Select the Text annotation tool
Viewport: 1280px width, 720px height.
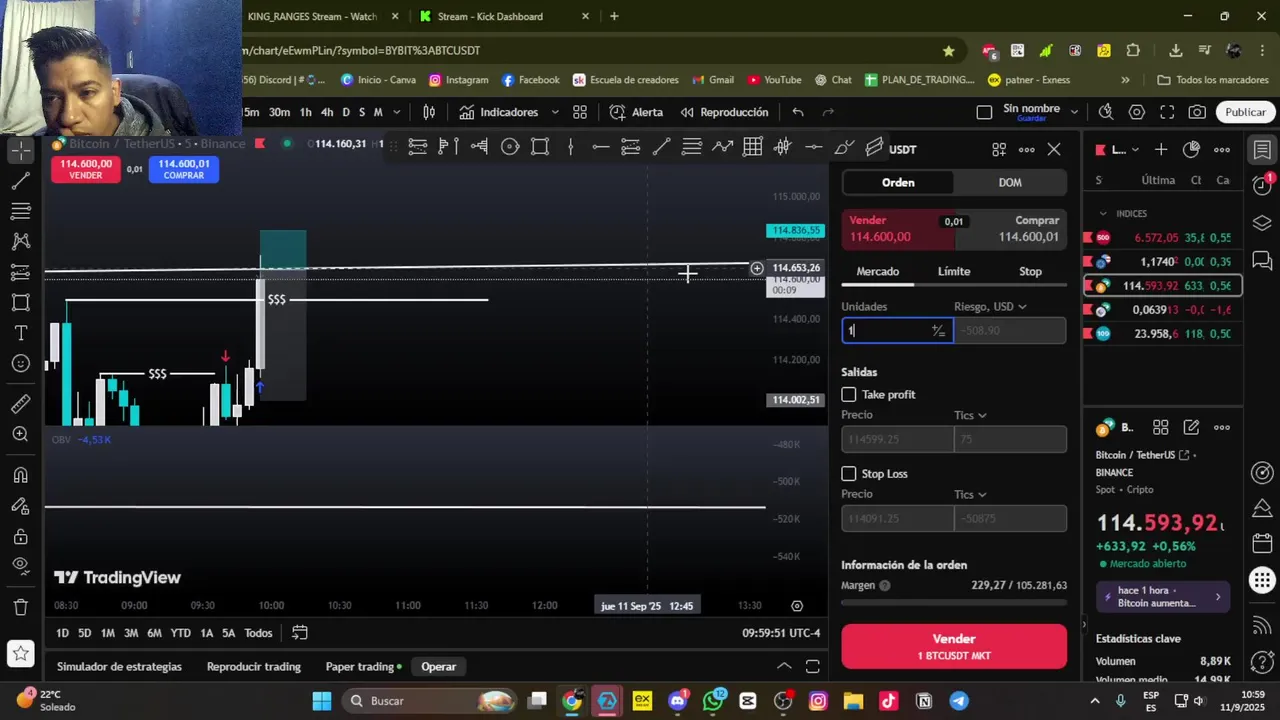tap(20, 333)
